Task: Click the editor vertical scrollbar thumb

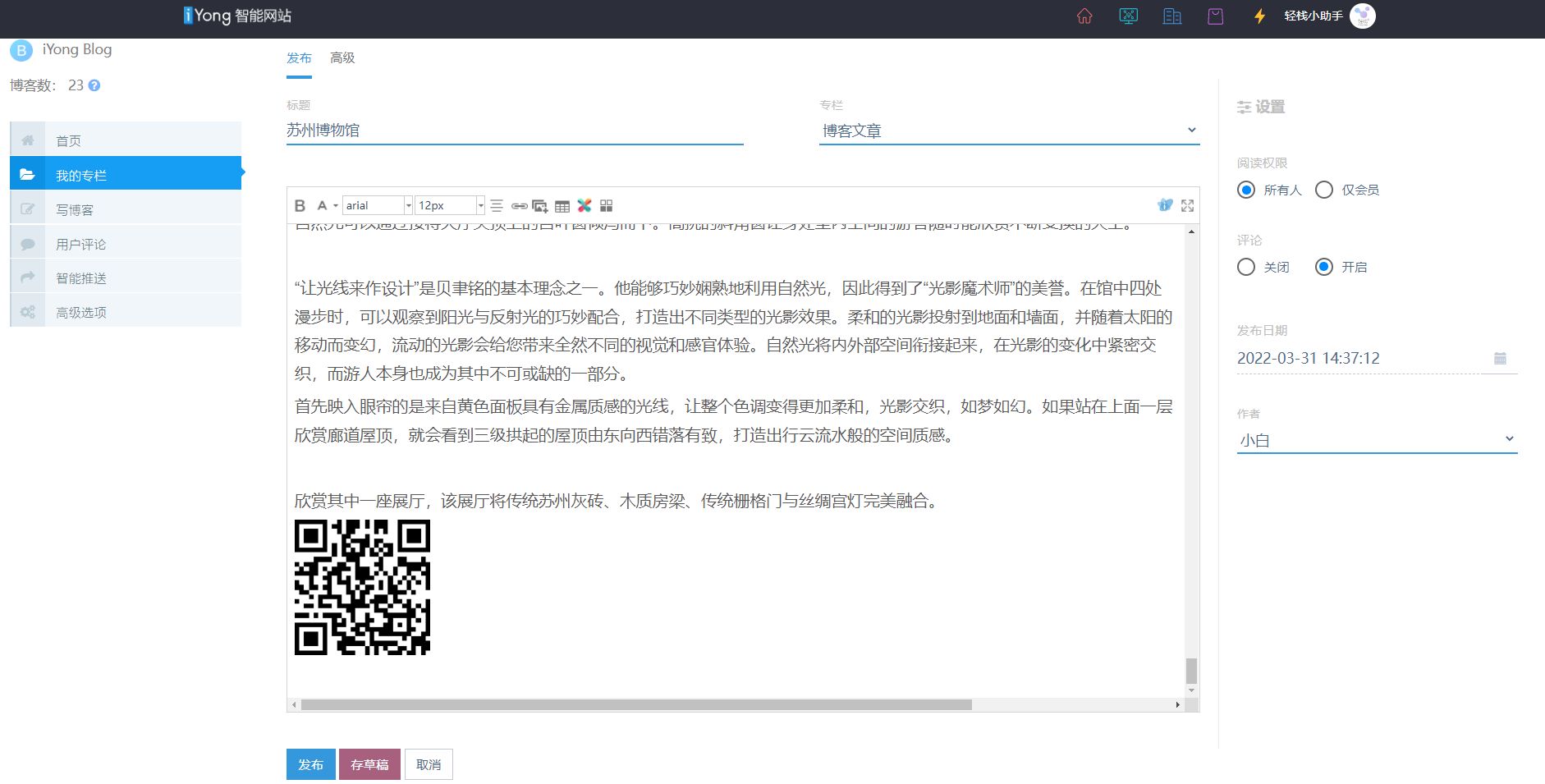Action: [x=1191, y=671]
